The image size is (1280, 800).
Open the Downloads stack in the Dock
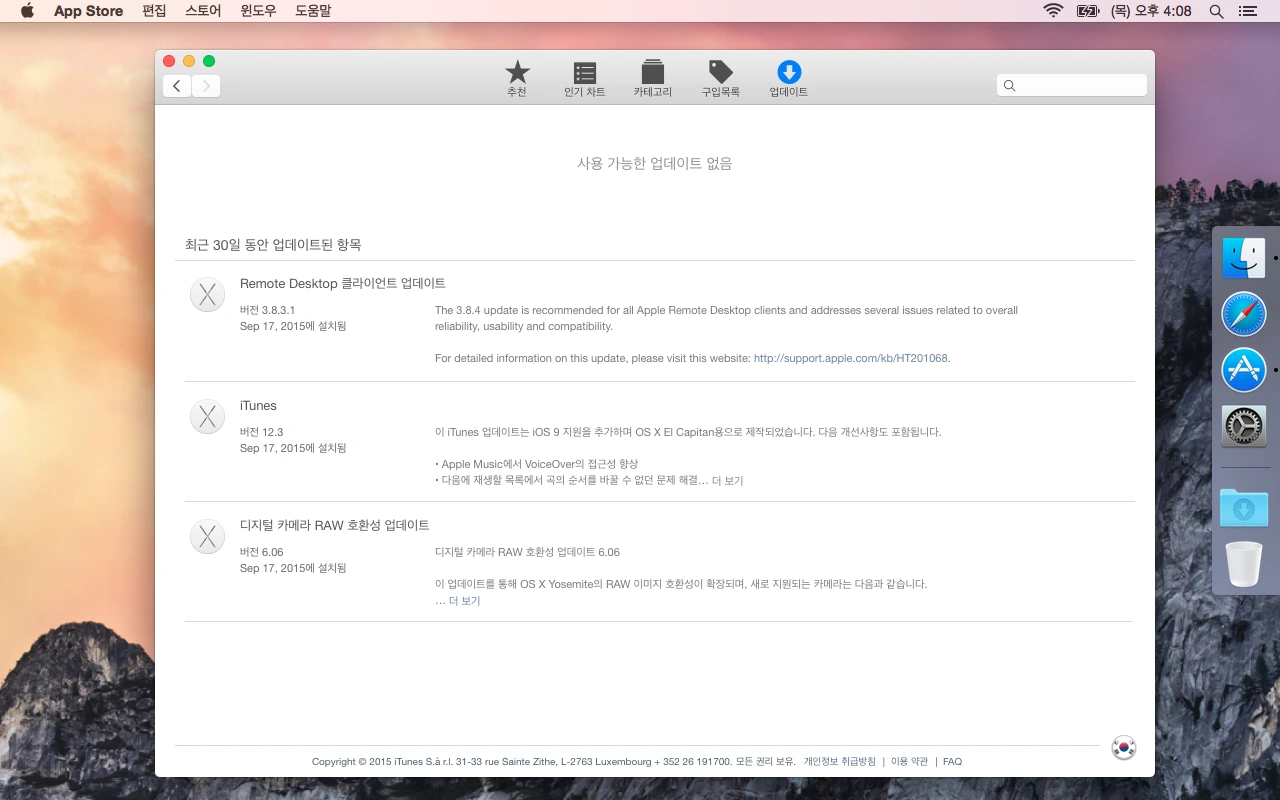(1243, 508)
